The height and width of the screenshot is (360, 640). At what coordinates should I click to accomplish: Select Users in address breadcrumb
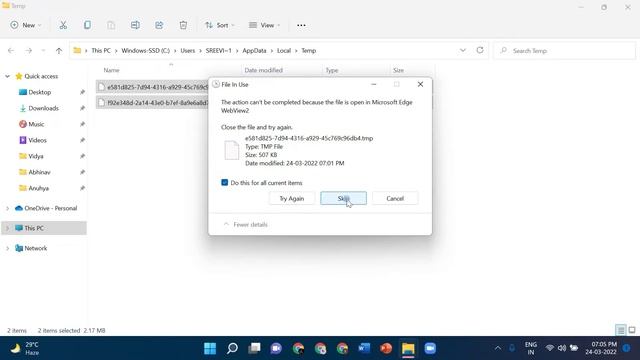(188, 51)
